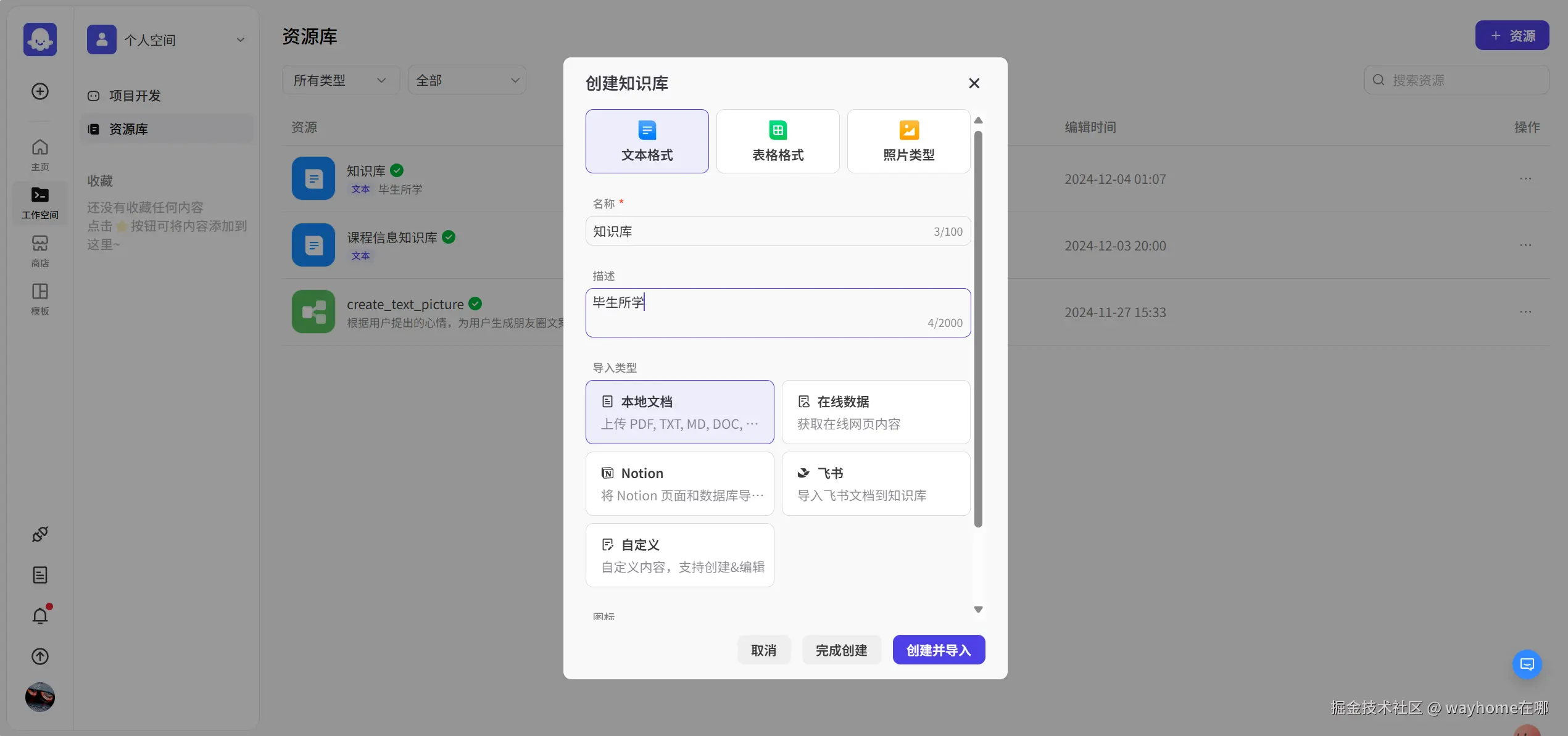This screenshot has height=736, width=1568.
Task: Open the 商店 store icon
Action: (39, 249)
